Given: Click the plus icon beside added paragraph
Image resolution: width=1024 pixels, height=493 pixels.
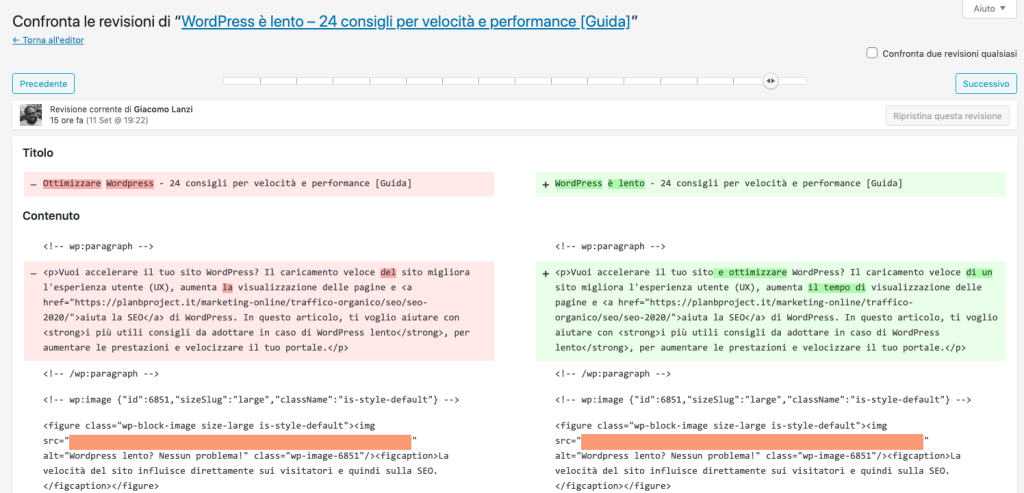Looking at the screenshot, I should point(545,274).
